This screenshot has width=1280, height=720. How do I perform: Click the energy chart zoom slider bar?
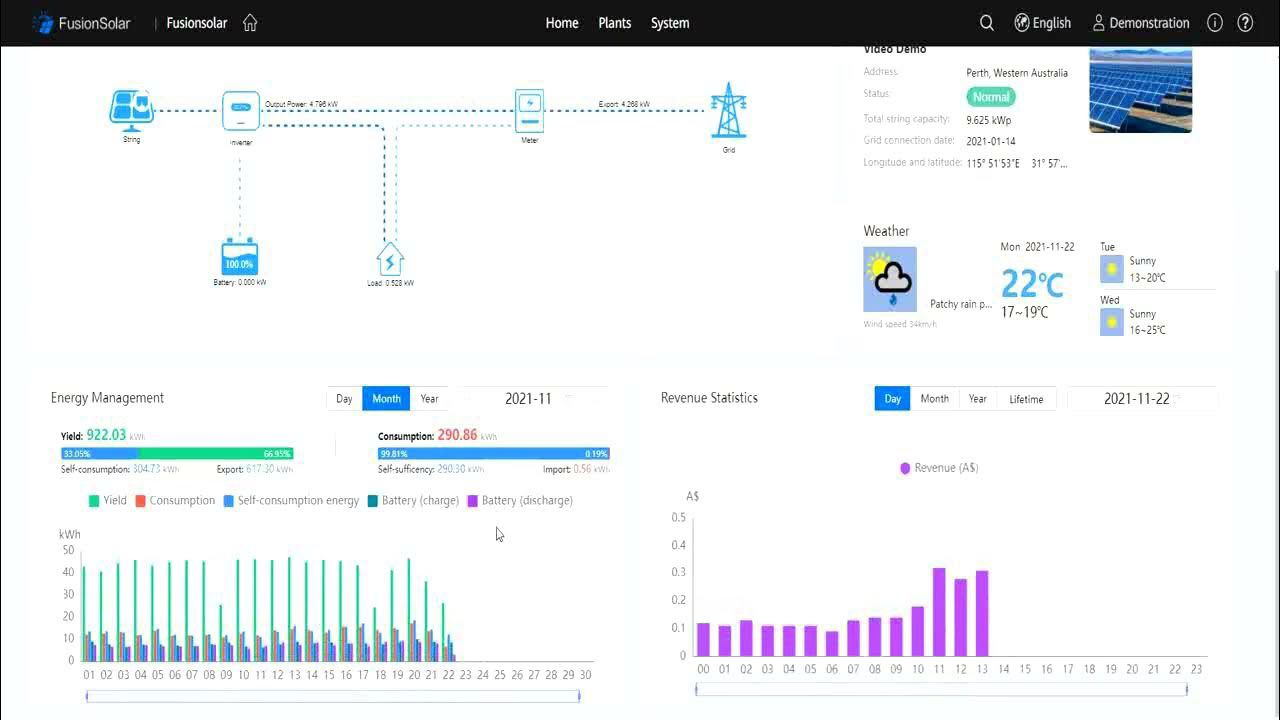click(x=333, y=696)
